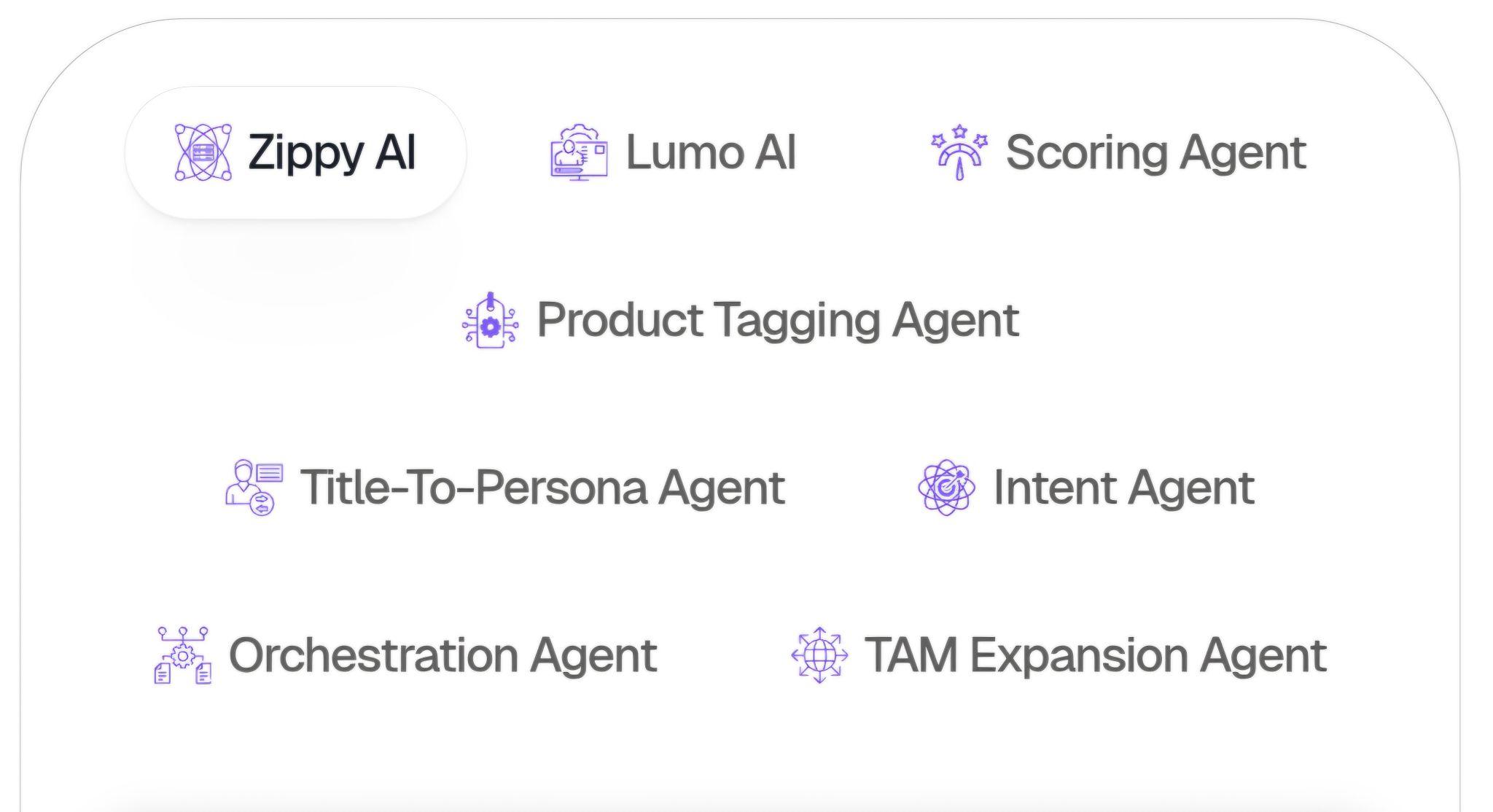Viewport: 1493px width, 812px height.
Task: Open the Product Tagging Agent text label
Action: pos(778,321)
